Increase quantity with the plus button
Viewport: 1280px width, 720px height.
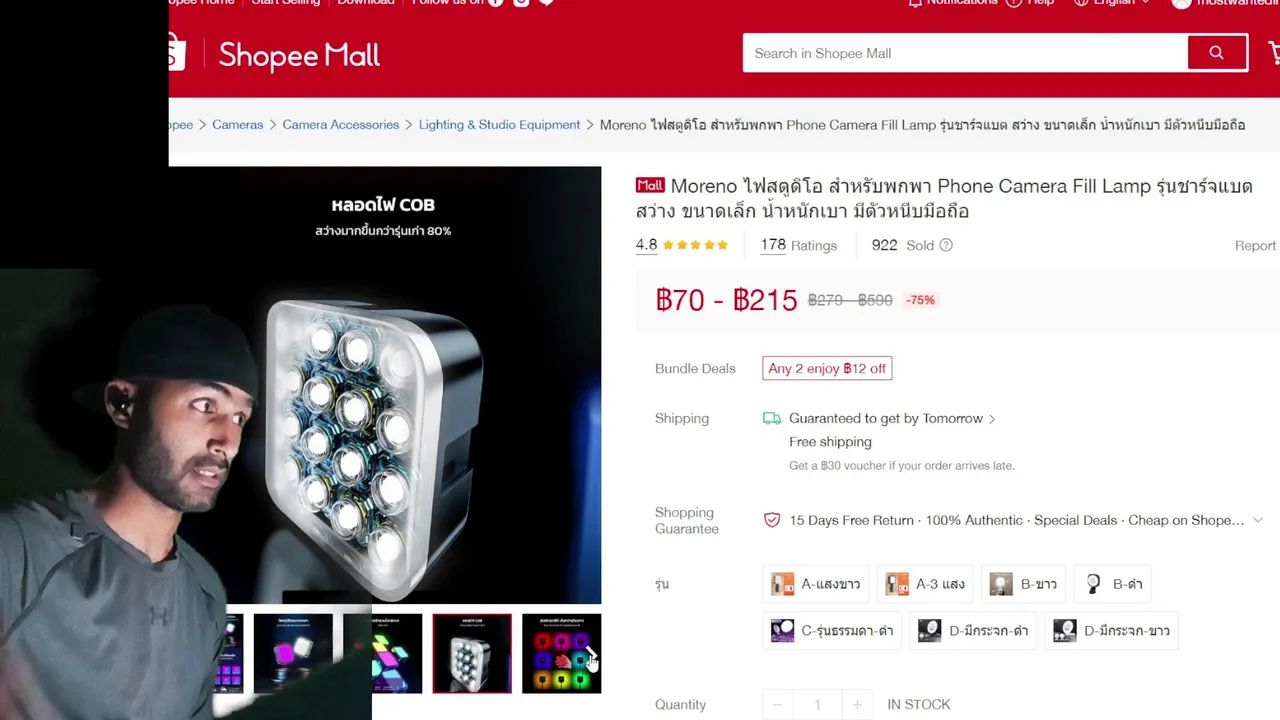coord(857,705)
